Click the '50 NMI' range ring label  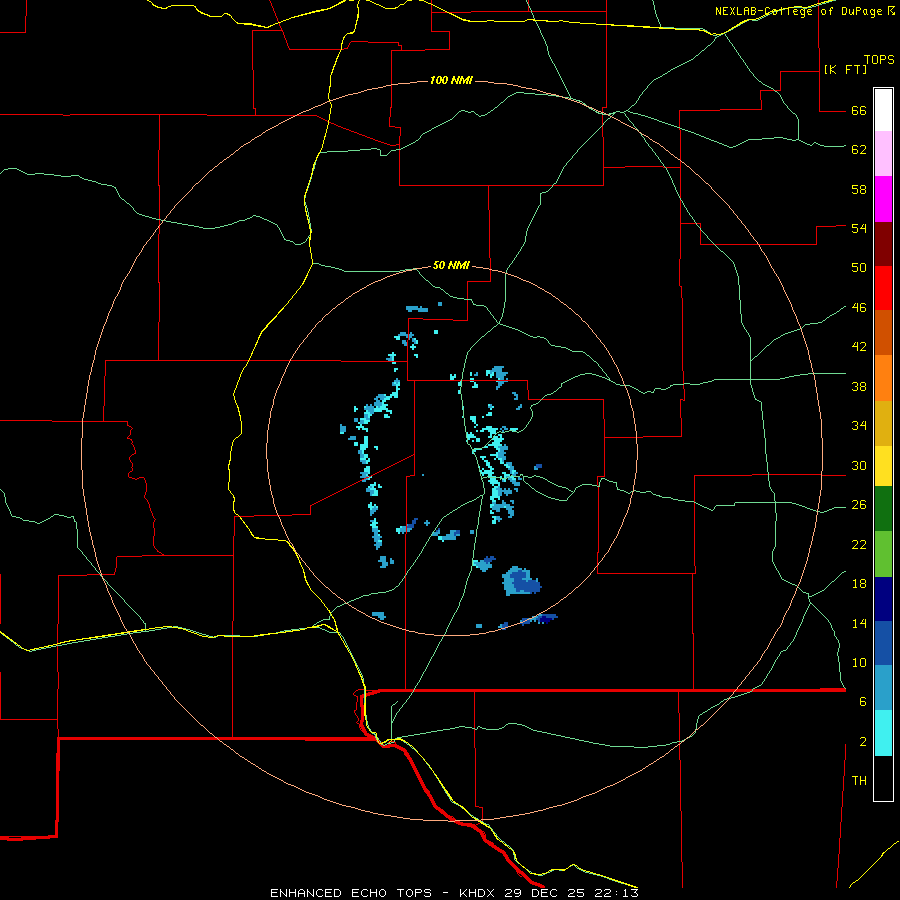(x=451, y=265)
